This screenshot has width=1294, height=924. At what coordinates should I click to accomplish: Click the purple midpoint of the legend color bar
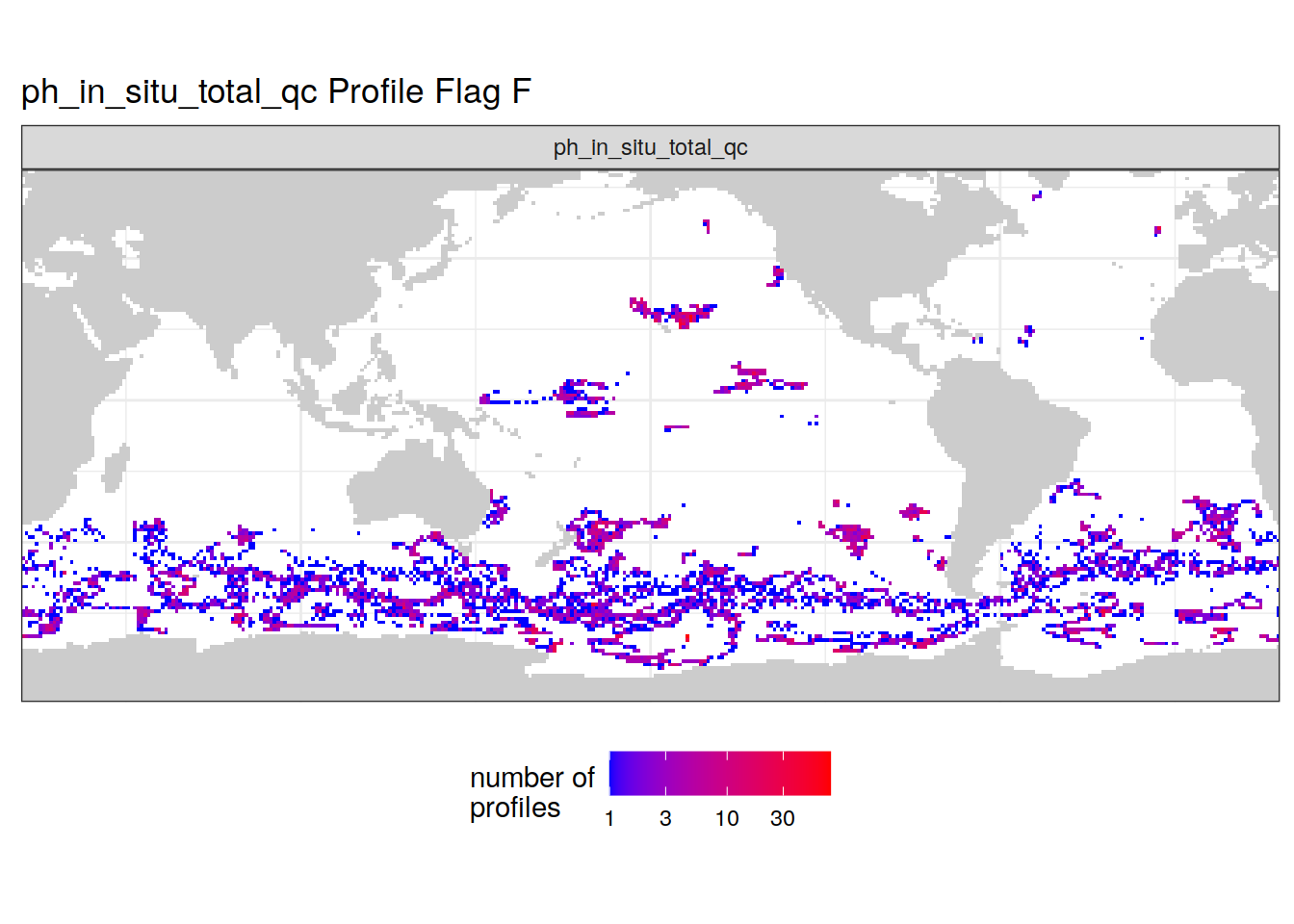pos(720,773)
